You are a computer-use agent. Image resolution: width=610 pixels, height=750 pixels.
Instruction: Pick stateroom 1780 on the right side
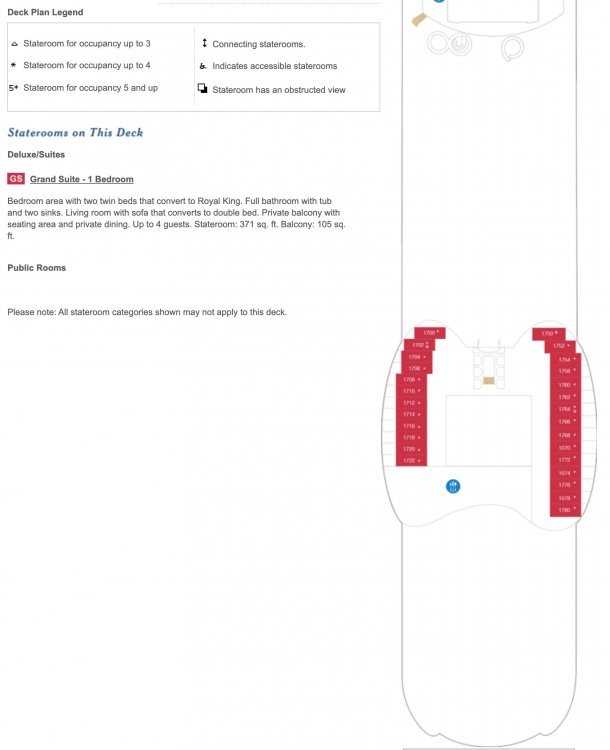pyautogui.click(x=566, y=510)
